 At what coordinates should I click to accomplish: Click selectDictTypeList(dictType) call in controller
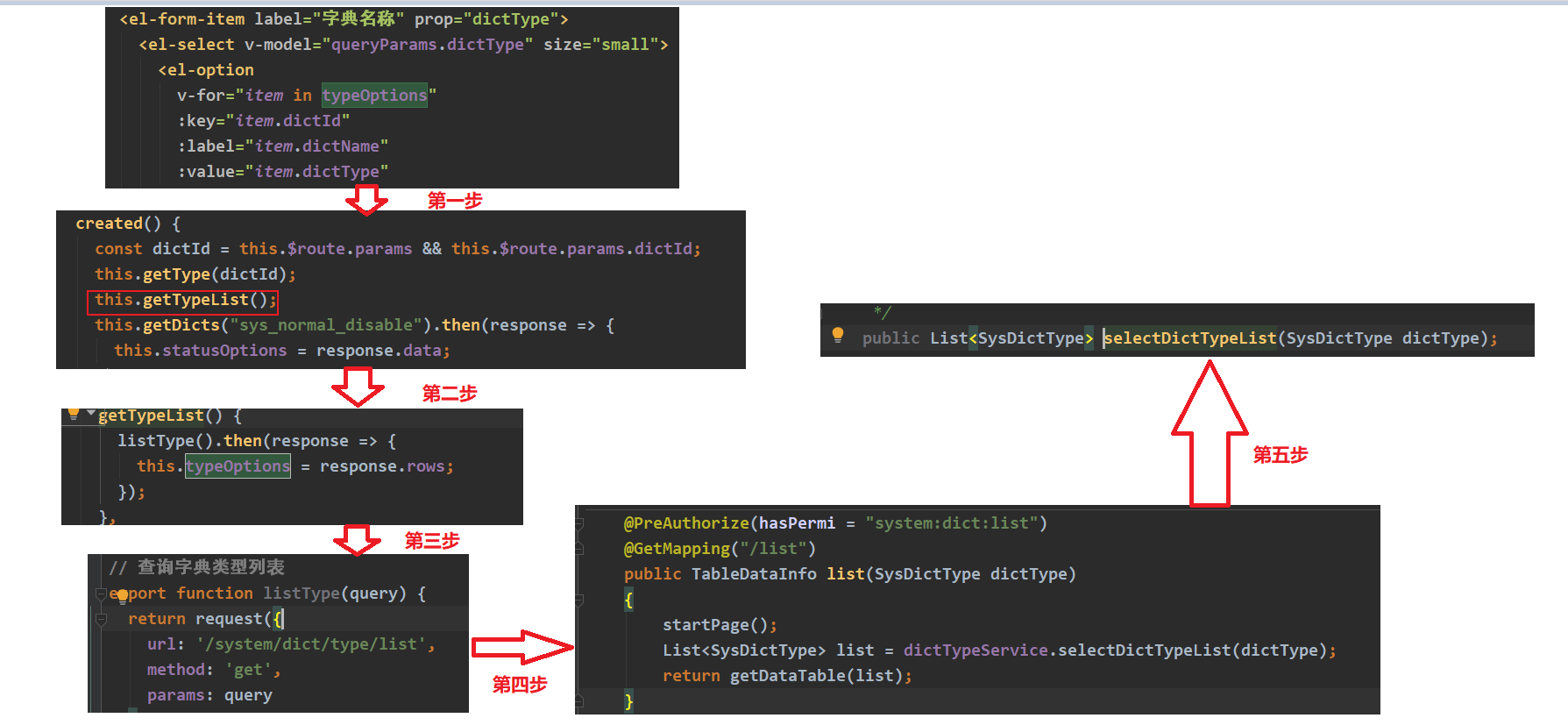(1192, 650)
